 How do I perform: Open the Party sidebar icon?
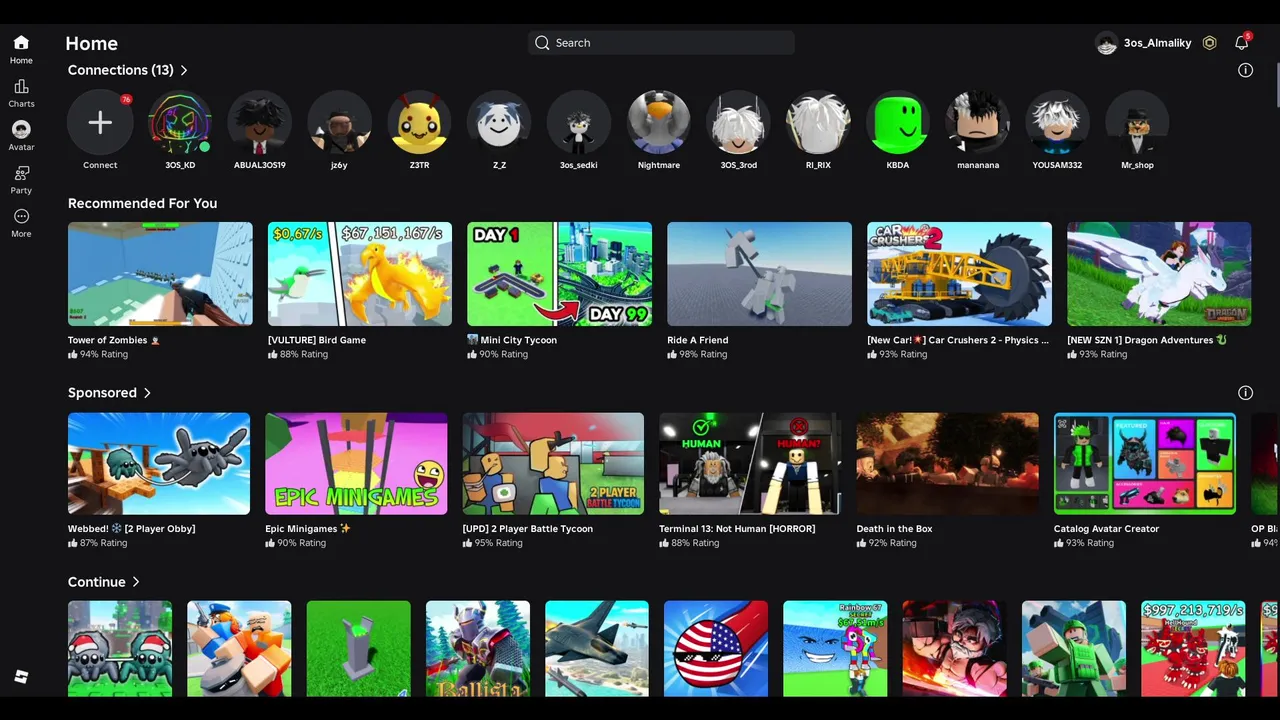click(21, 180)
